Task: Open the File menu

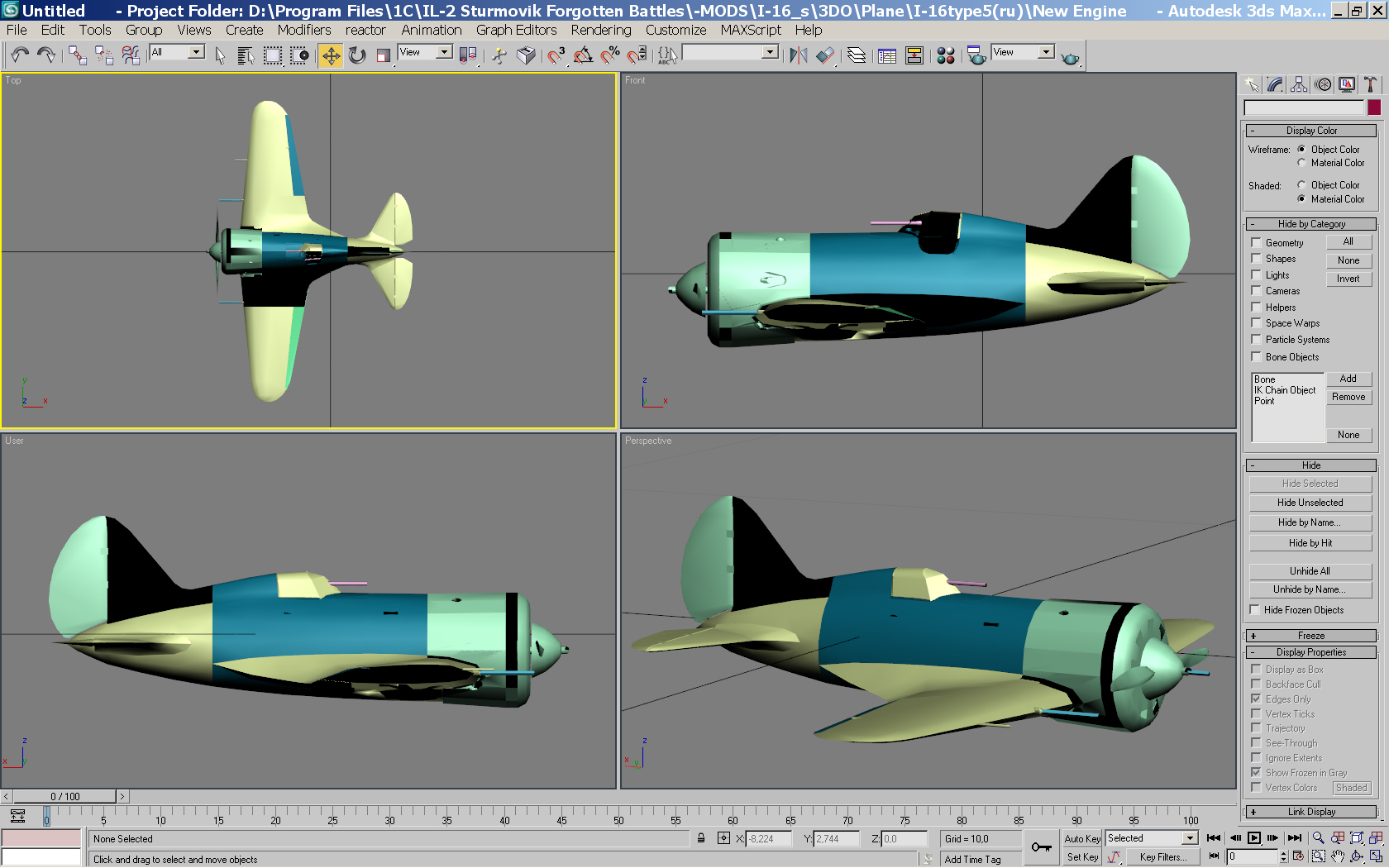Action: 17,30
